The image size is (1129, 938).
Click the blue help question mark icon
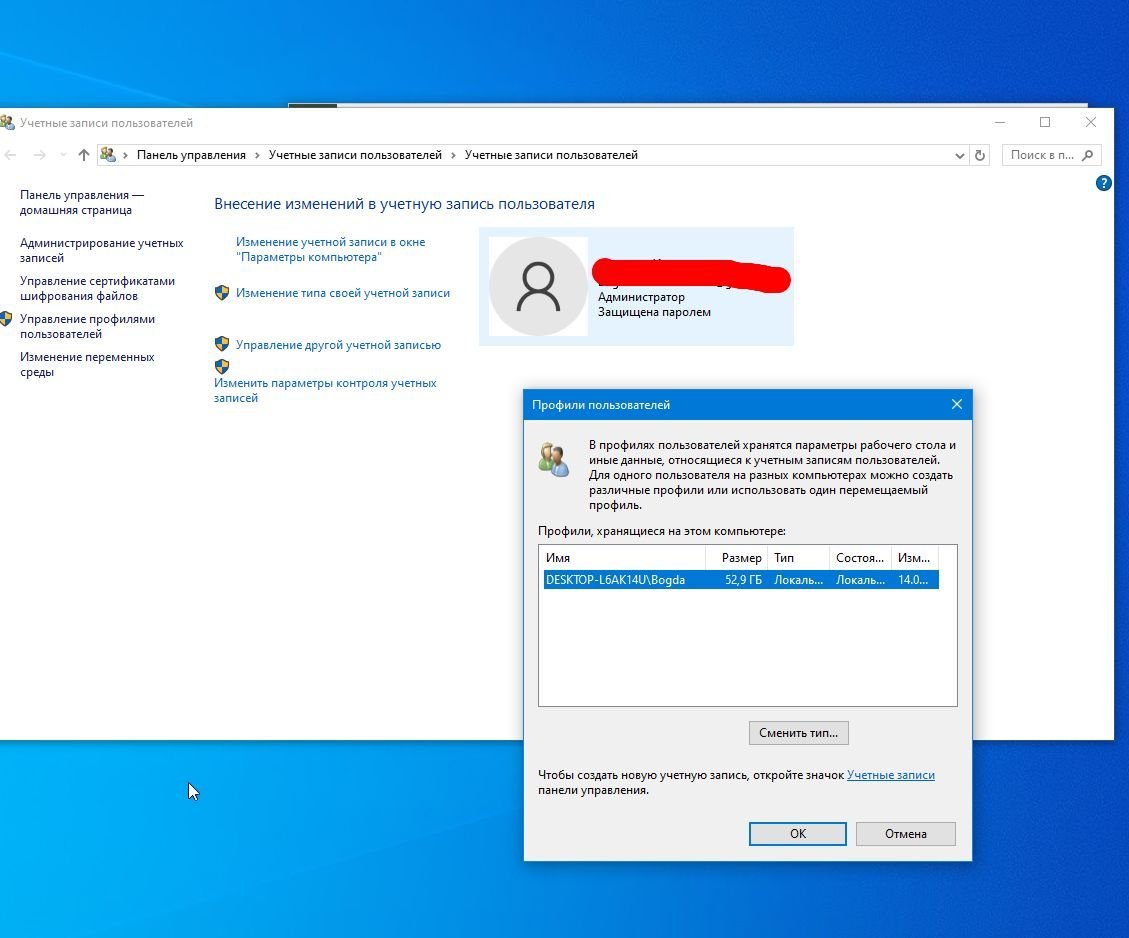click(x=1103, y=183)
